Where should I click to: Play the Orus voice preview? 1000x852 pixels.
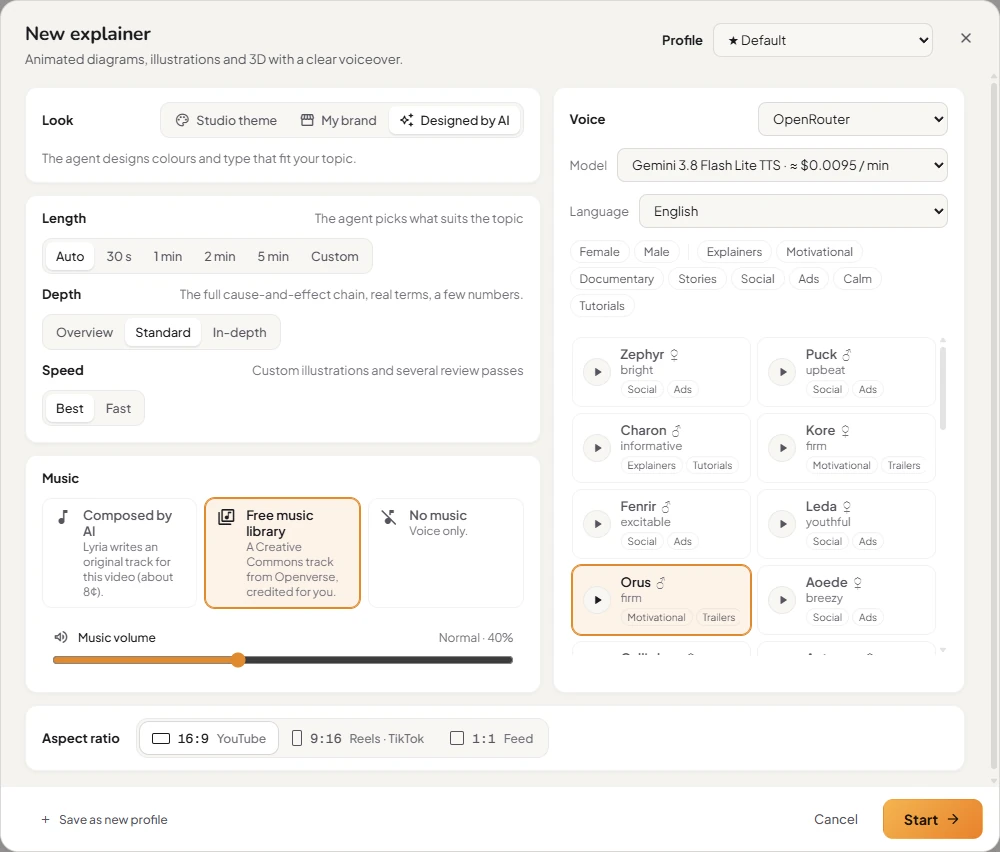click(x=598, y=599)
